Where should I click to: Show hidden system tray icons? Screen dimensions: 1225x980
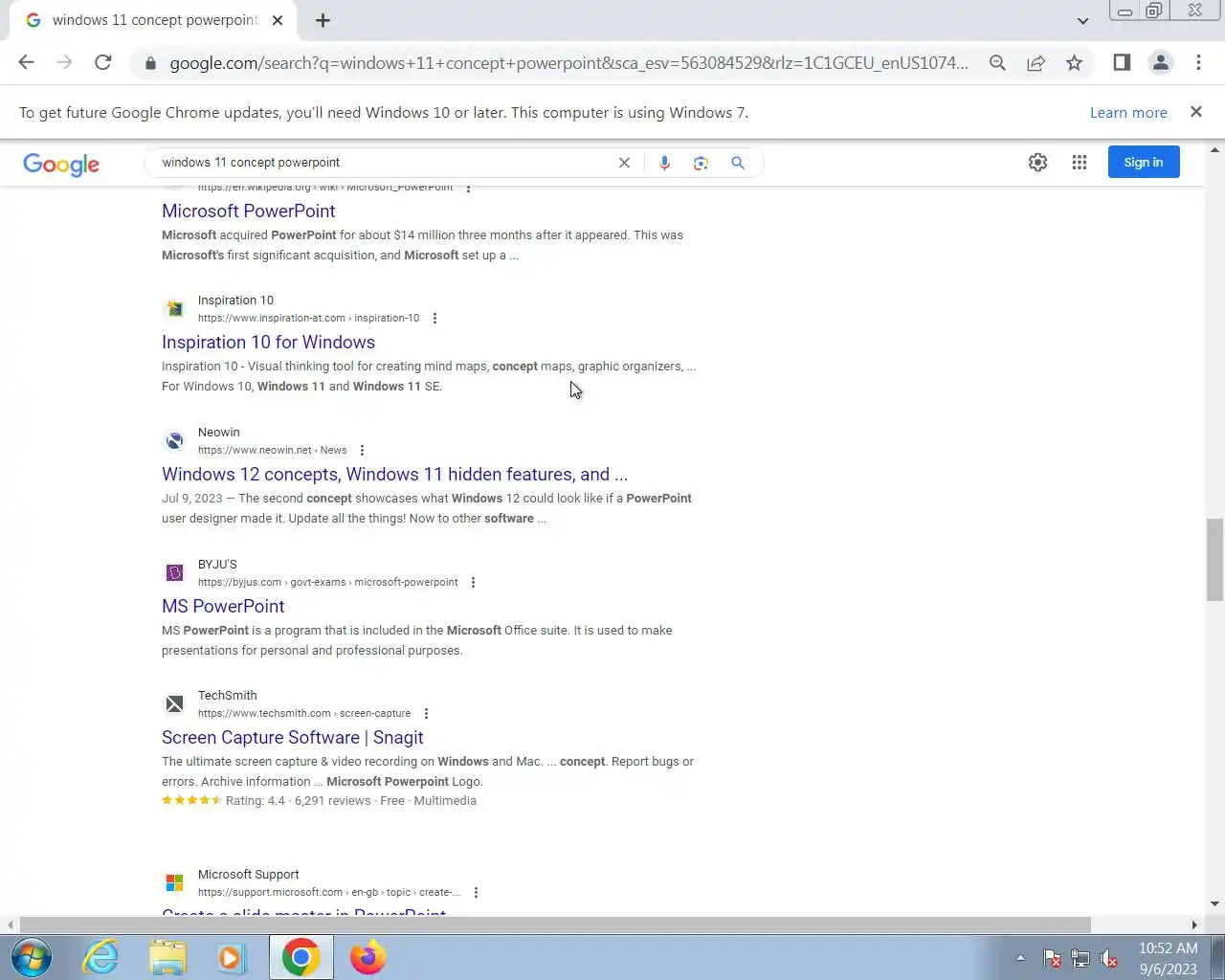pos(1020,958)
